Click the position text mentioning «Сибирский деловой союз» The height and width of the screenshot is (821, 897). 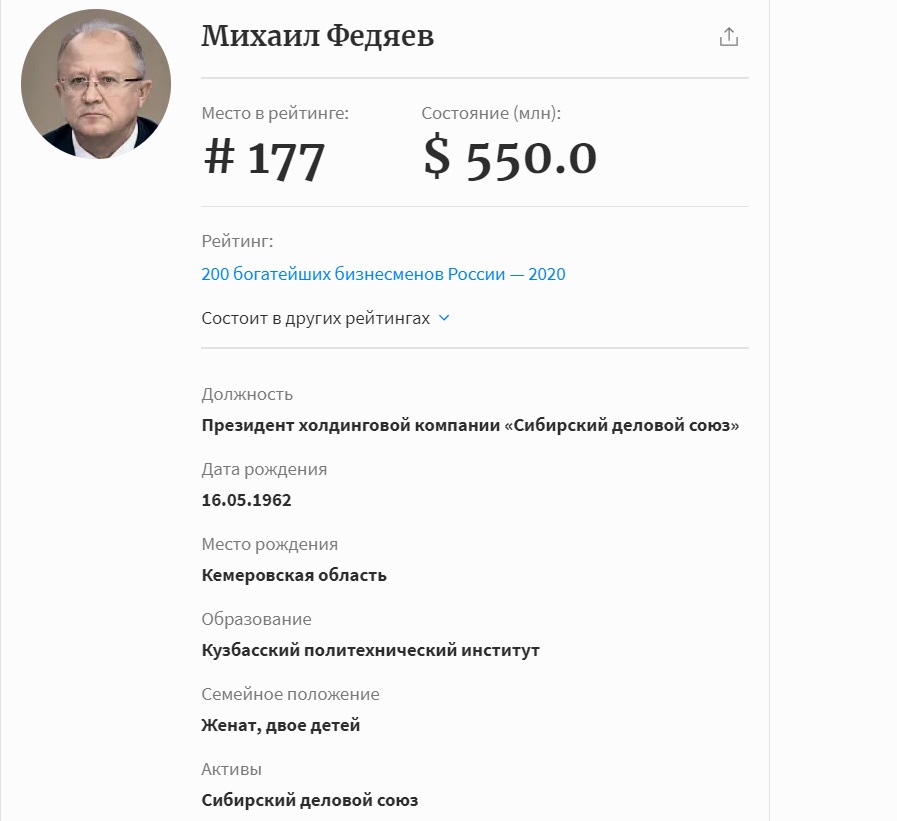point(470,425)
